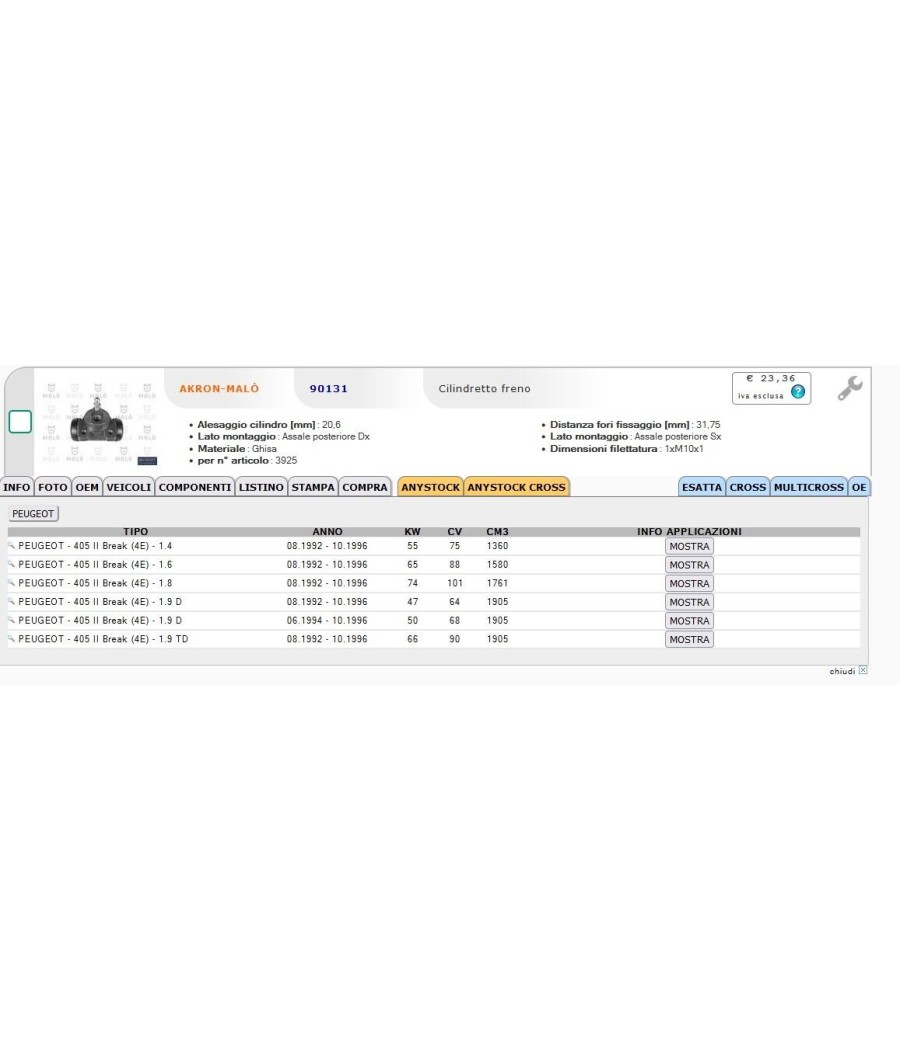
Task: Click the wrench tool icon
Action: (850, 388)
